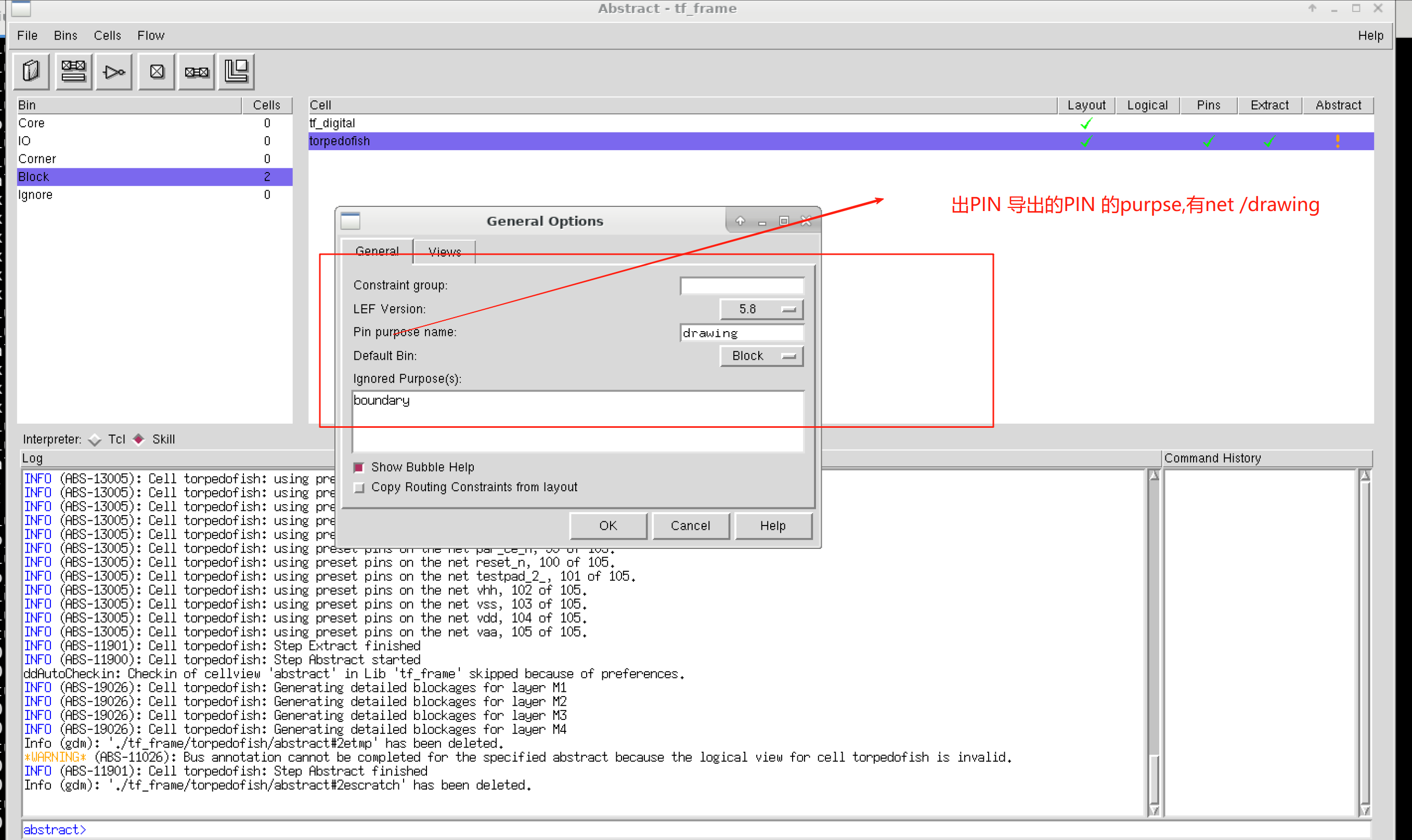1412x840 pixels.
Task: Click the library book toolbar icon
Action: (x=31, y=72)
